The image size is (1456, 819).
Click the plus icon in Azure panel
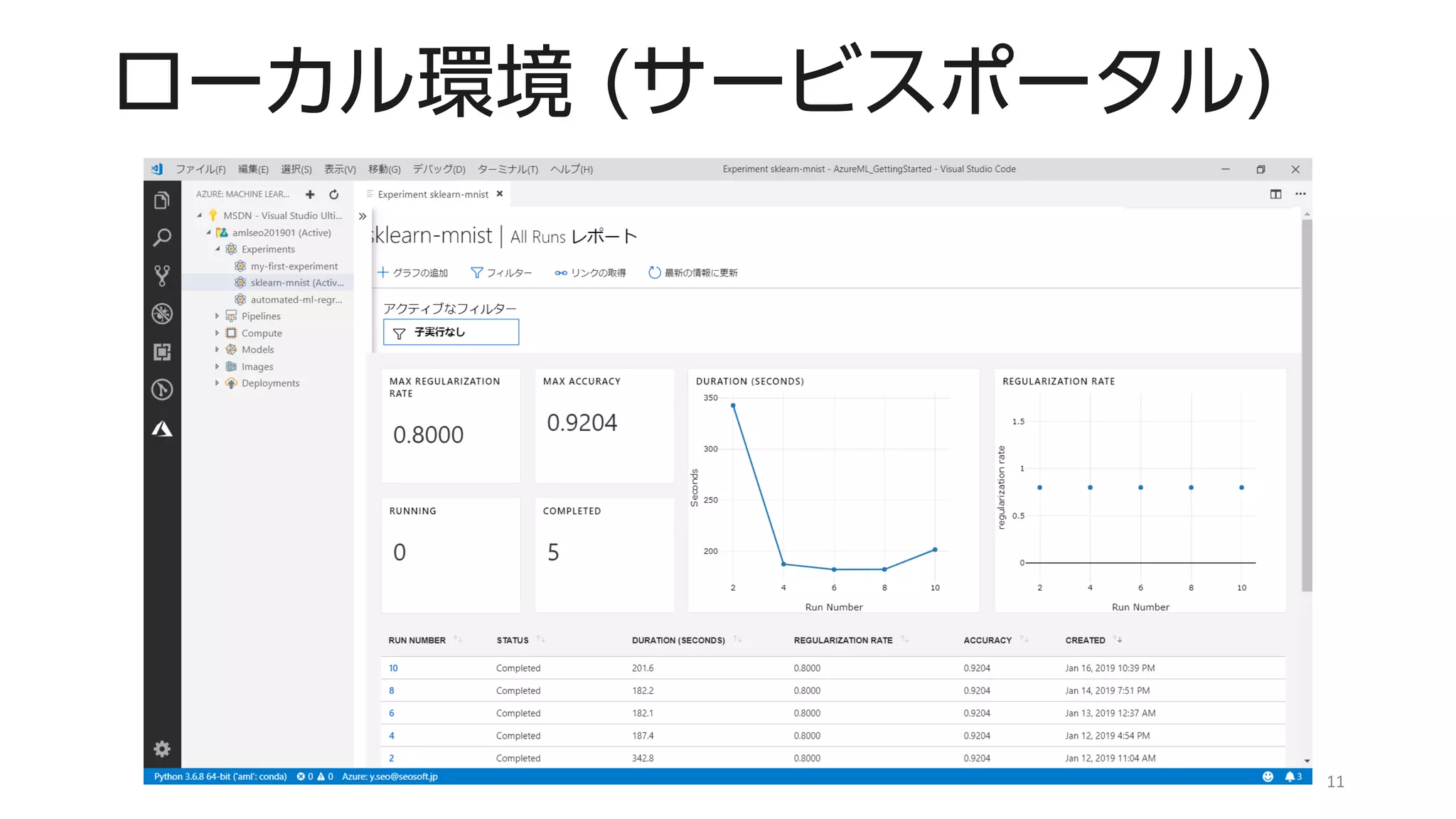click(310, 194)
